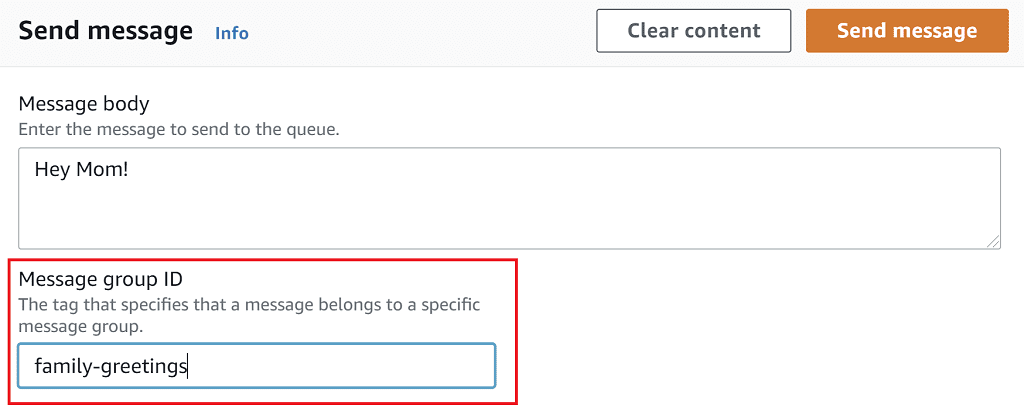
Task: Click the "Enter the message to send" hint
Action: (x=179, y=130)
